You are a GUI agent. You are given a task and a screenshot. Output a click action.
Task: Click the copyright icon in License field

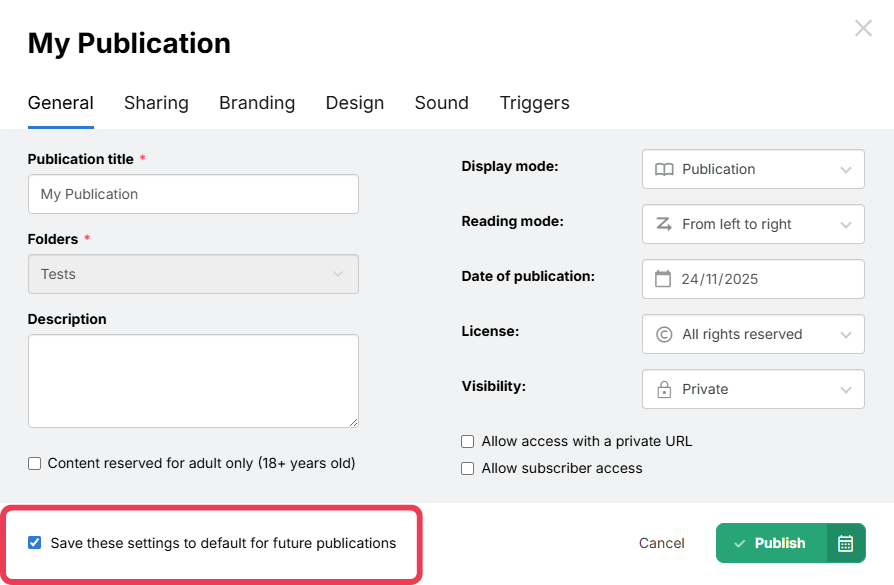664,334
